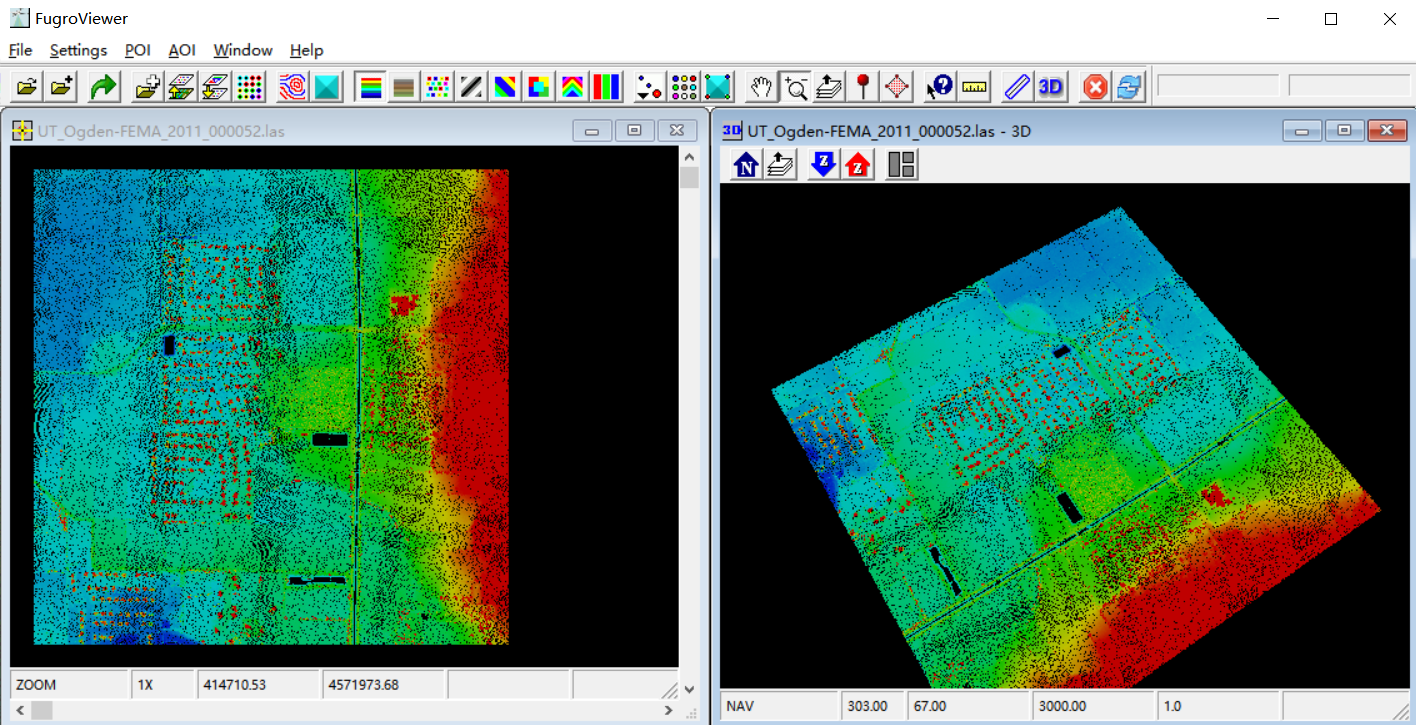The image size is (1416, 725).
Task: Toggle the brown stripes color mode icon
Action: tap(403, 87)
